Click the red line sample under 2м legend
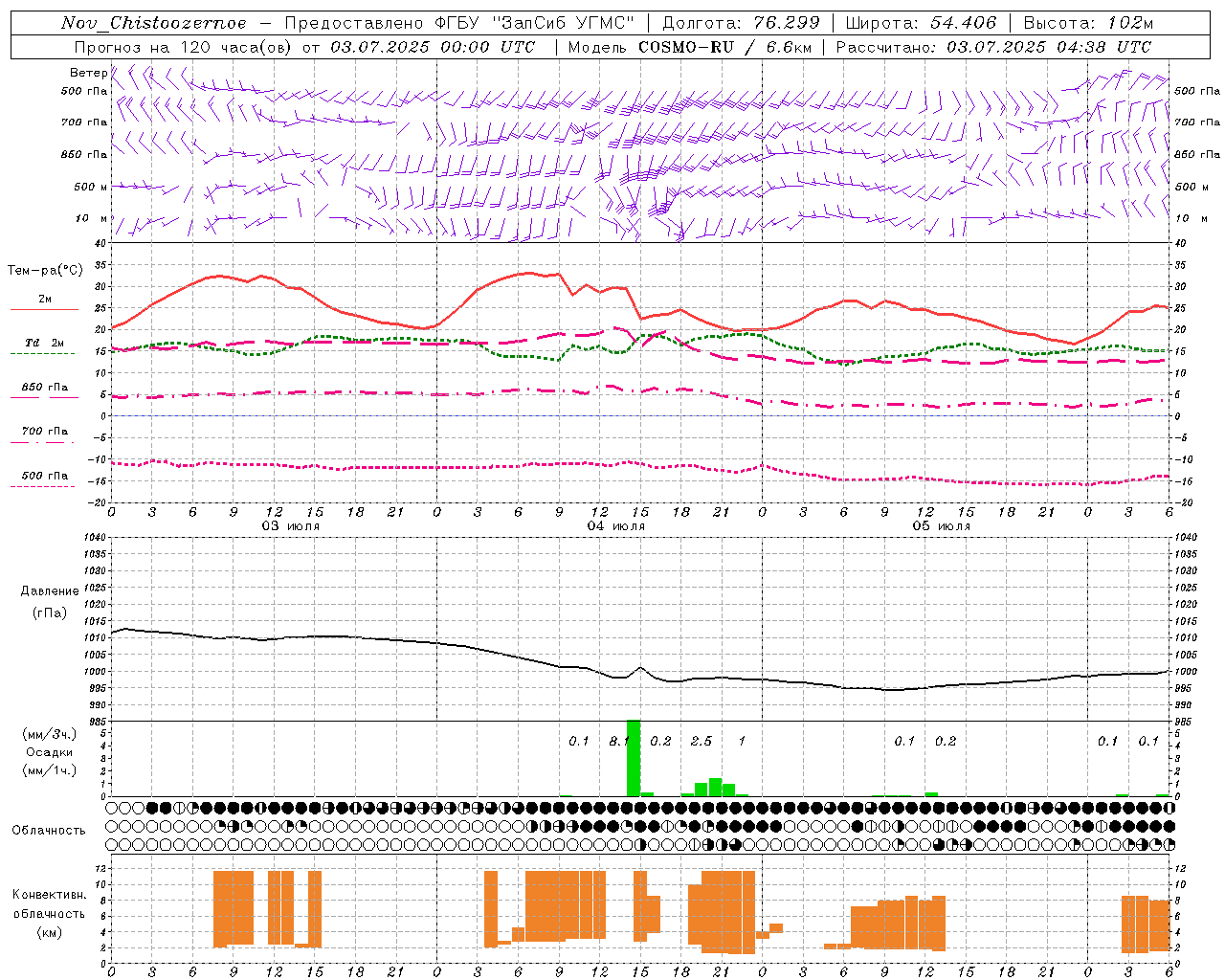The width and height of the screenshot is (1225, 980). tap(44, 309)
